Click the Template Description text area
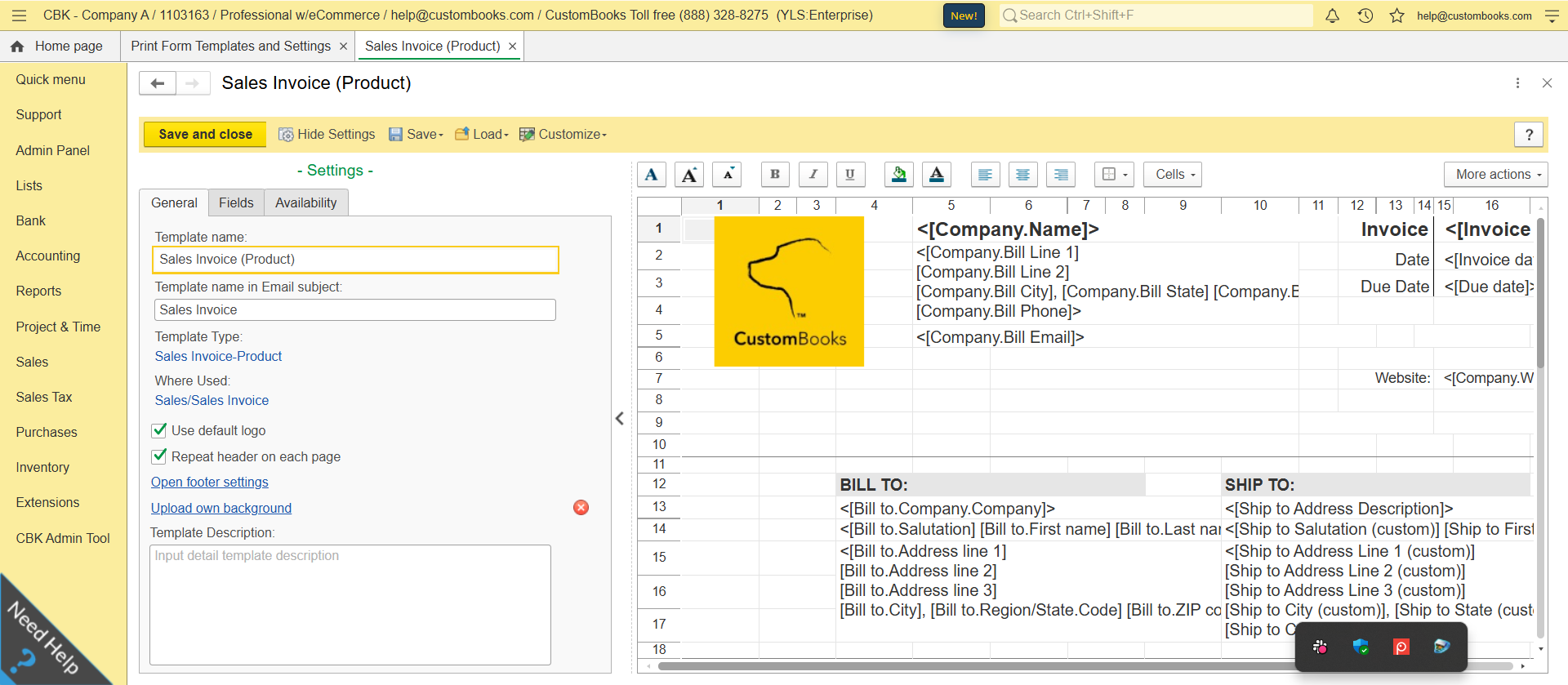1568x685 pixels. point(350,604)
